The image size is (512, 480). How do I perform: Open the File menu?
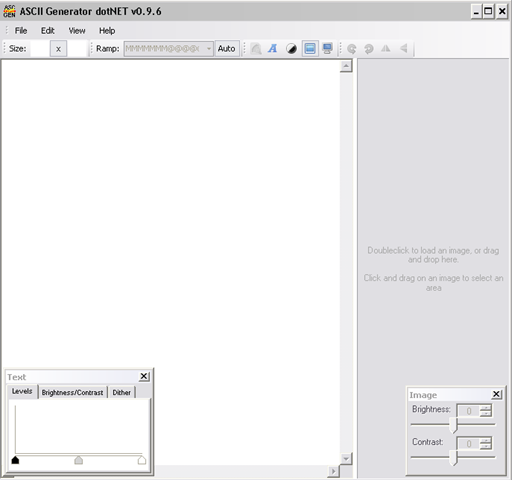pyautogui.click(x=21, y=31)
